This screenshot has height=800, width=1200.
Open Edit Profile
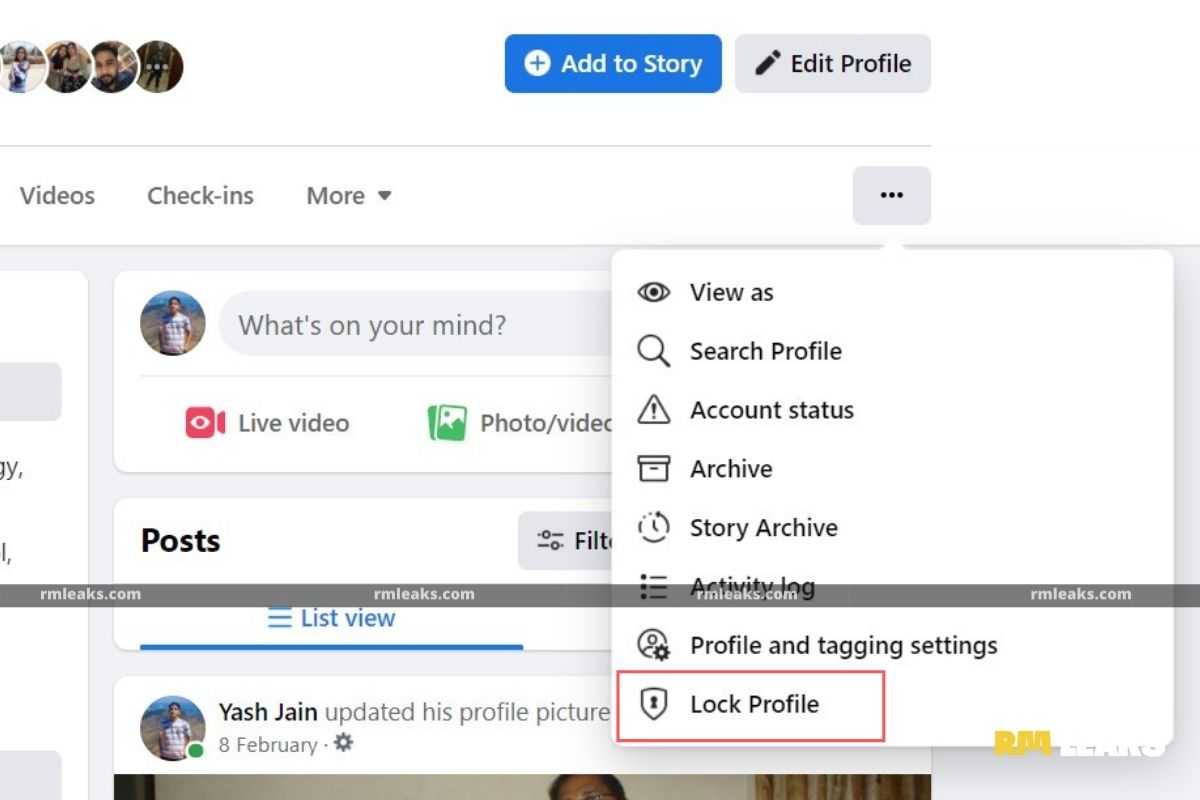click(x=833, y=63)
